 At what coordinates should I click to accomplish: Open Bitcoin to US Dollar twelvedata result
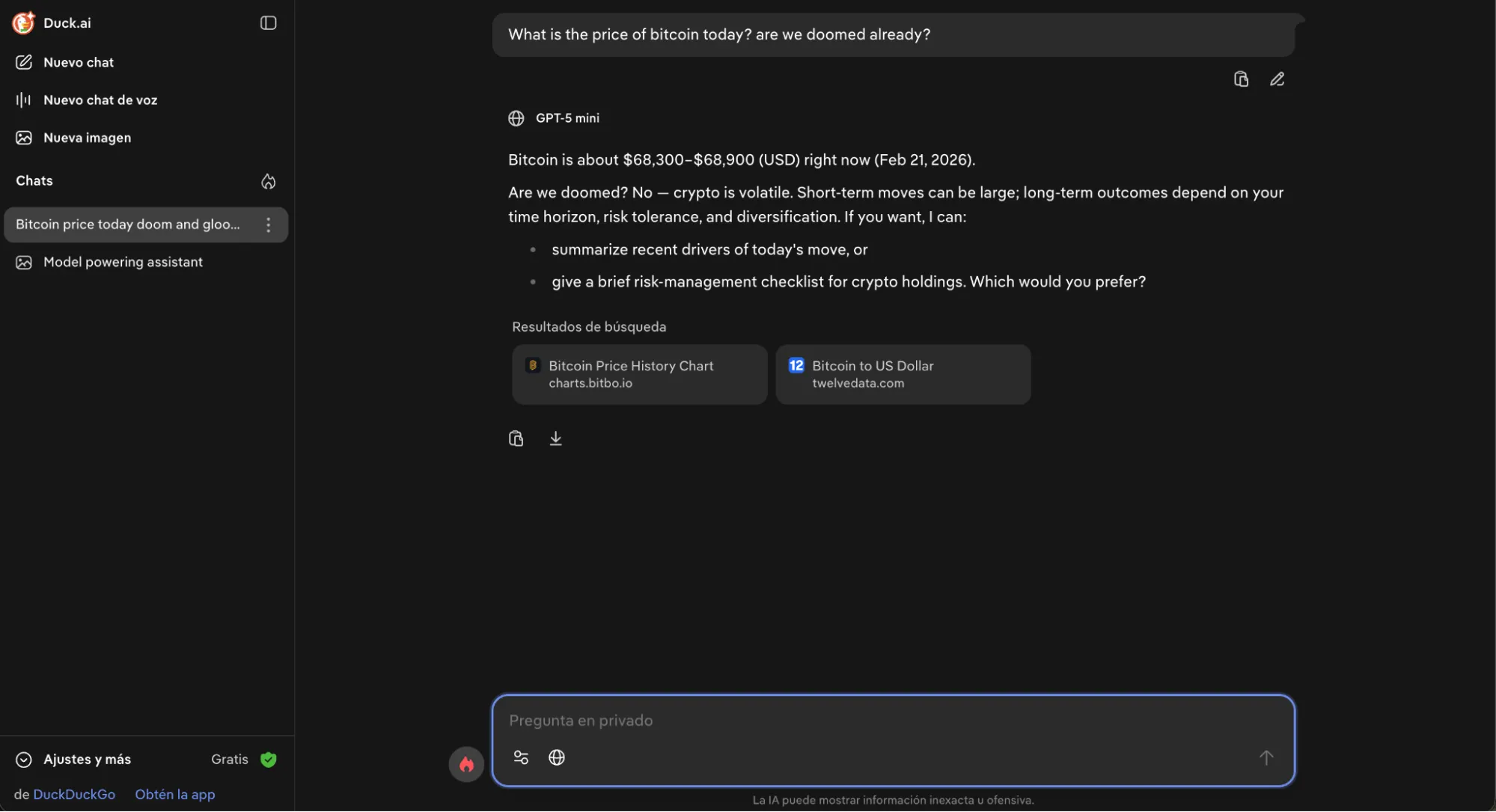point(903,374)
